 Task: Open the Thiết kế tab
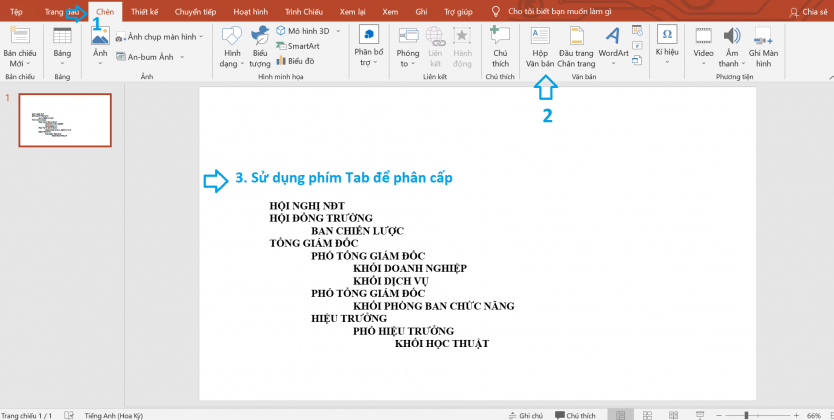click(x=145, y=11)
